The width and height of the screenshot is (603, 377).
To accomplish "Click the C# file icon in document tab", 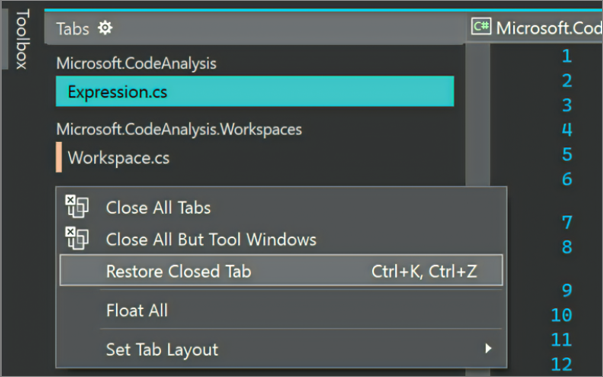I will (481, 27).
